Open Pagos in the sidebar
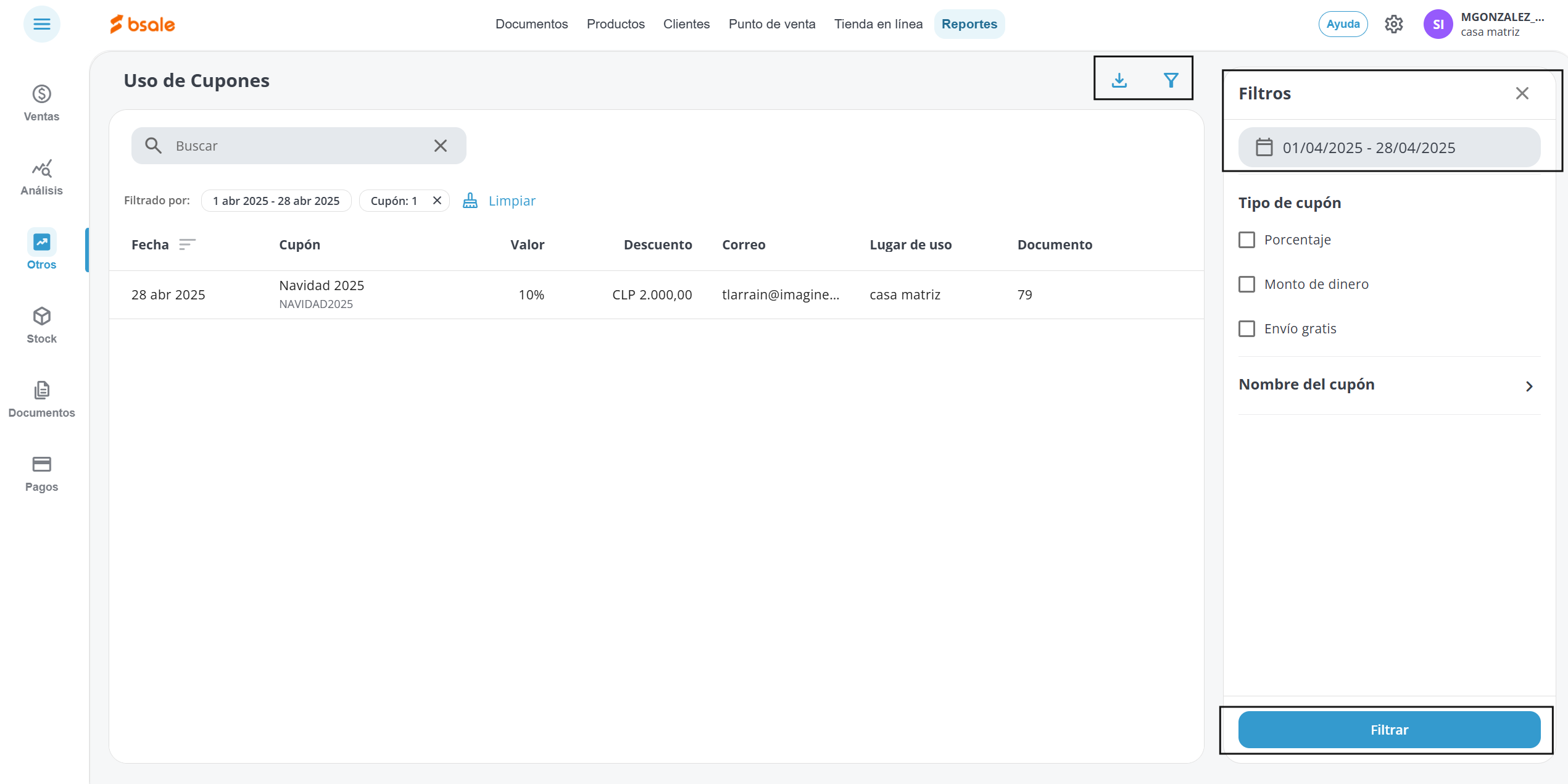1568x784 pixels. pyautogui.click(x=41, y=473)
